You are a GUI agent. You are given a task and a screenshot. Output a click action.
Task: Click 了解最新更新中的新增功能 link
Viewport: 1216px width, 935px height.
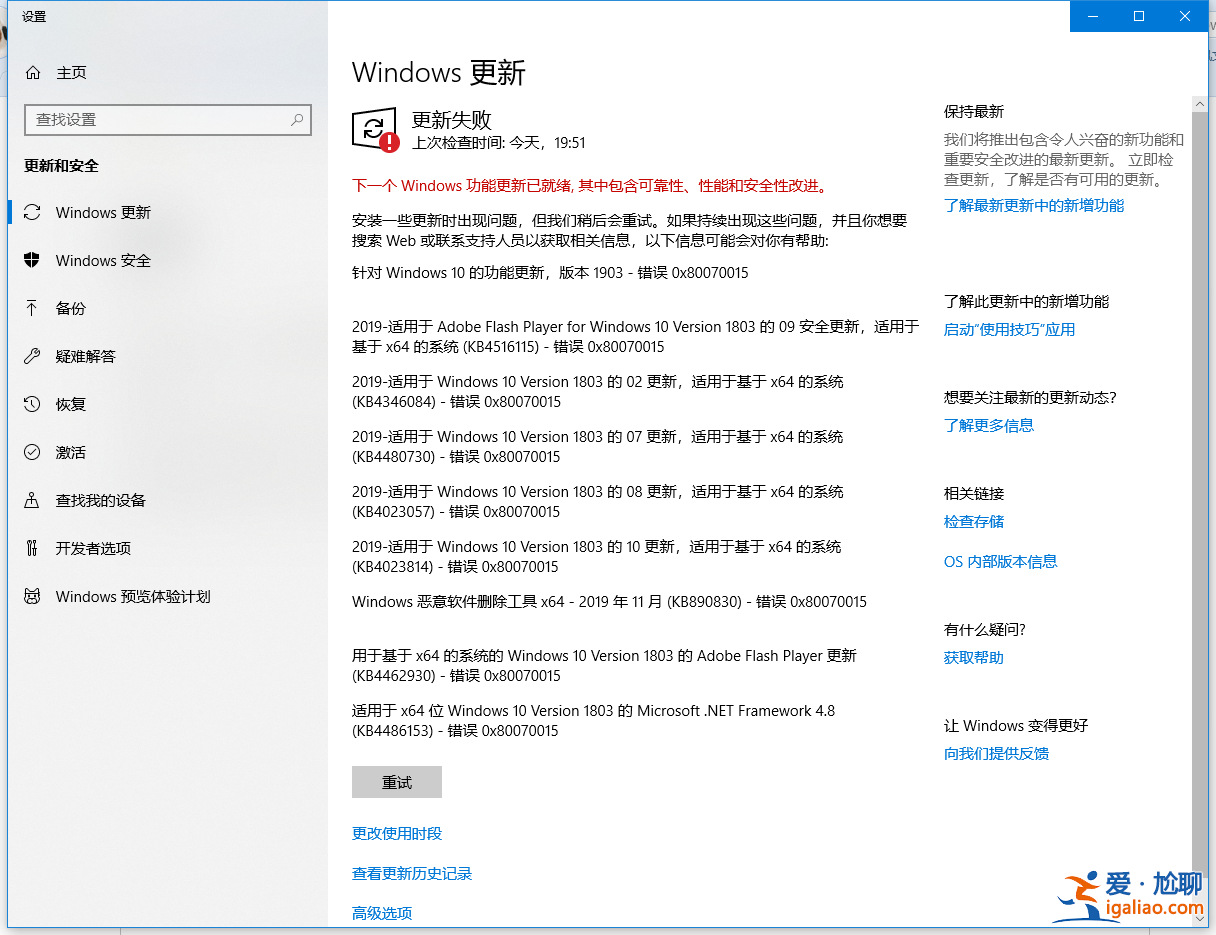(x=1034, y=206)
